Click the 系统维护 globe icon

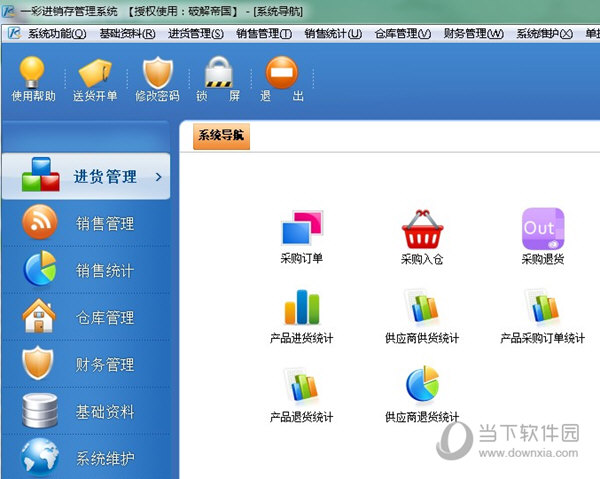[x=40, y=457]
